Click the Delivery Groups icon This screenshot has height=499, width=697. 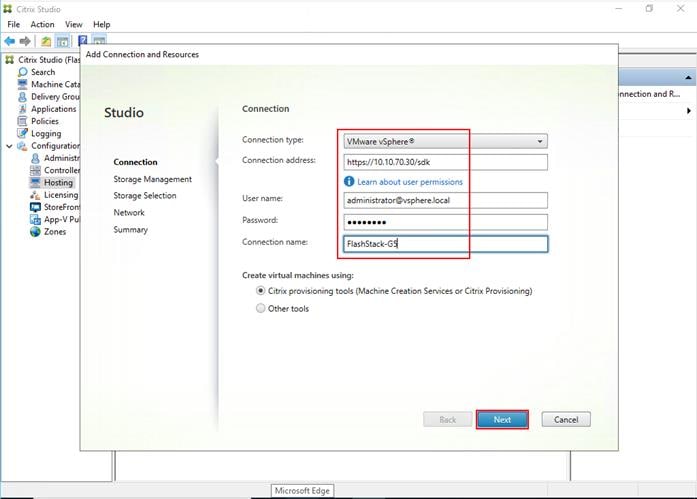(23, 96)
